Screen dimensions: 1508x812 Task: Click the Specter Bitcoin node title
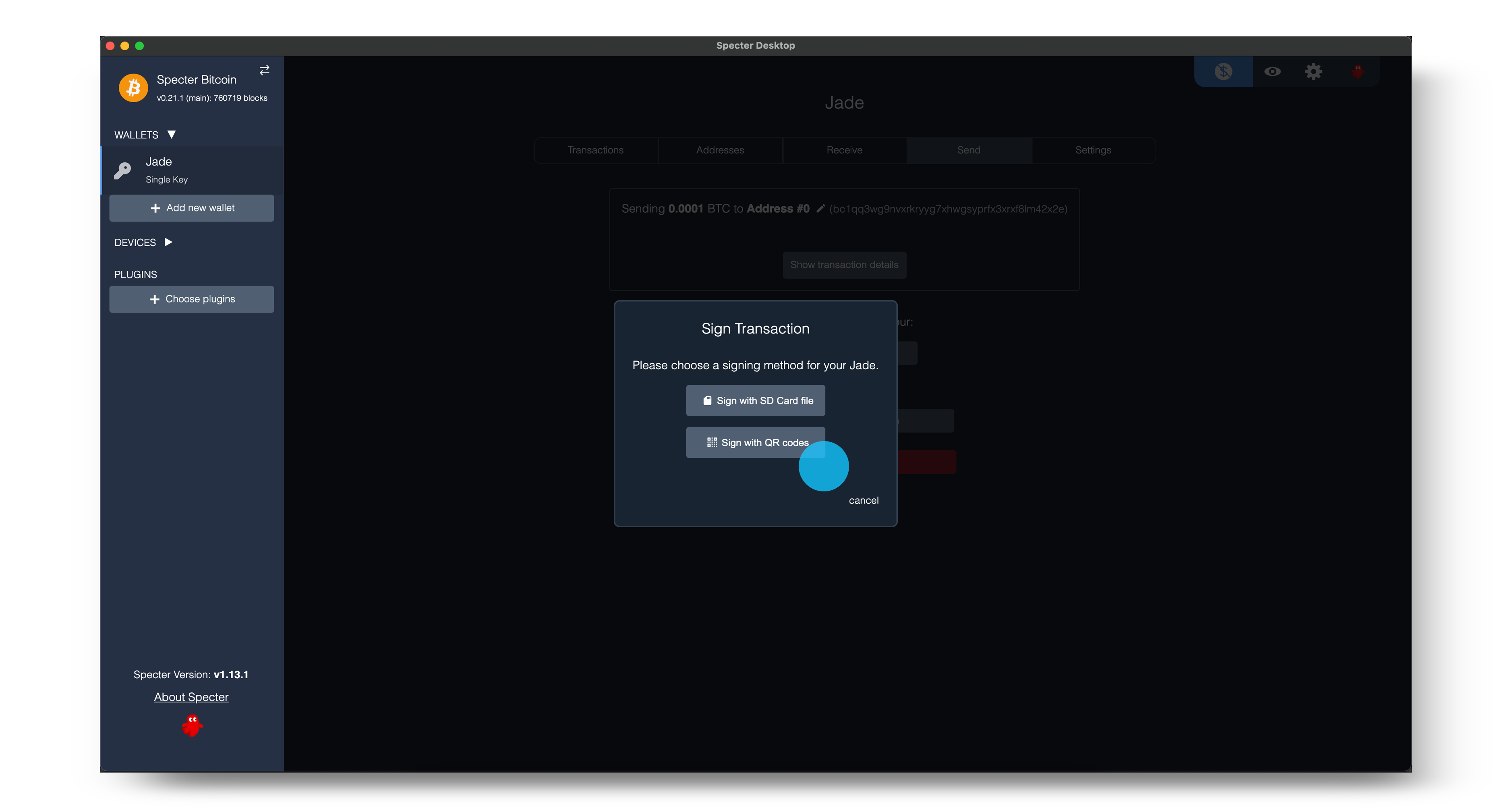coord(197,80)
